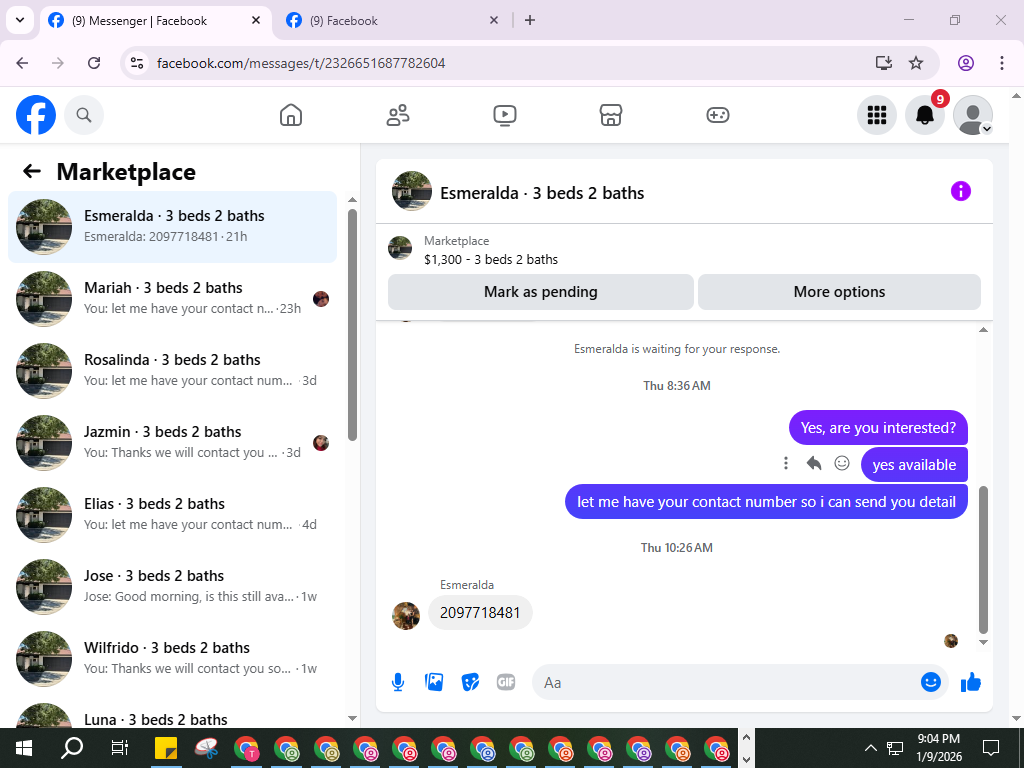Click the address bar URL
The height and width of the screenshot is (768, 1024).
point(301,63)
